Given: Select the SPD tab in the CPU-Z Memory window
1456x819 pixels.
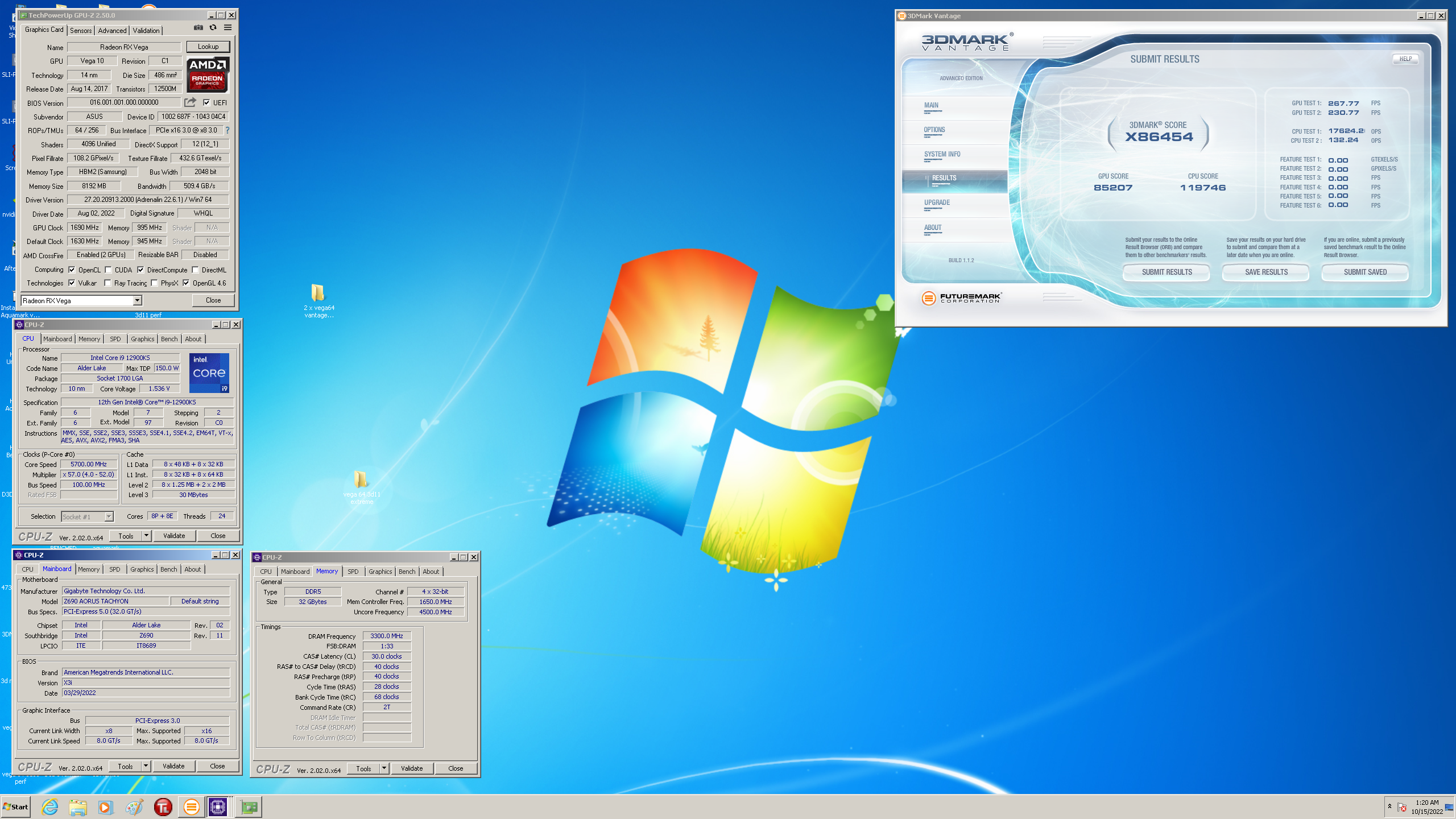Looking at the screenshot, I should click(353, 572).
